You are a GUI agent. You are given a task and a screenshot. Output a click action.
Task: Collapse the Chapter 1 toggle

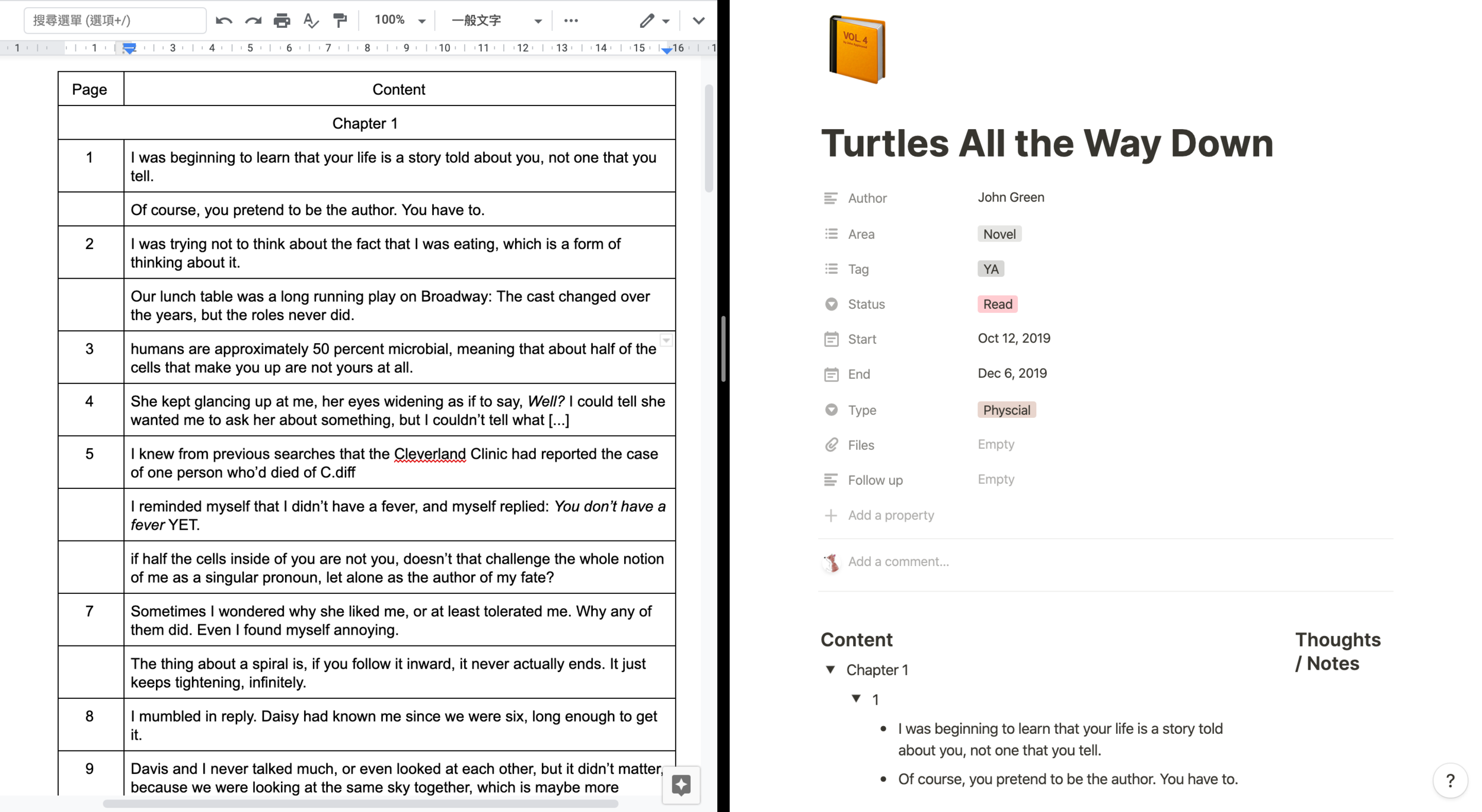pos(831,669)
